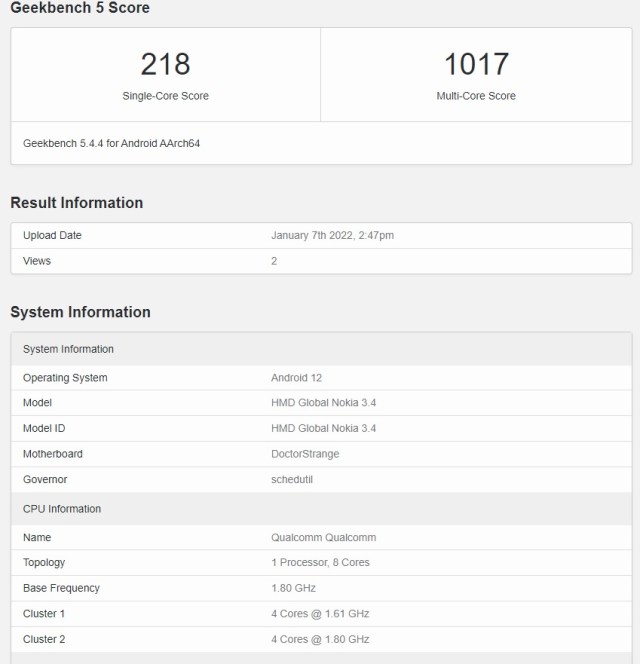Select the Model value HMD Global Nokia 3.4
The height and width of the screenshot is (664, 640).
323,403
